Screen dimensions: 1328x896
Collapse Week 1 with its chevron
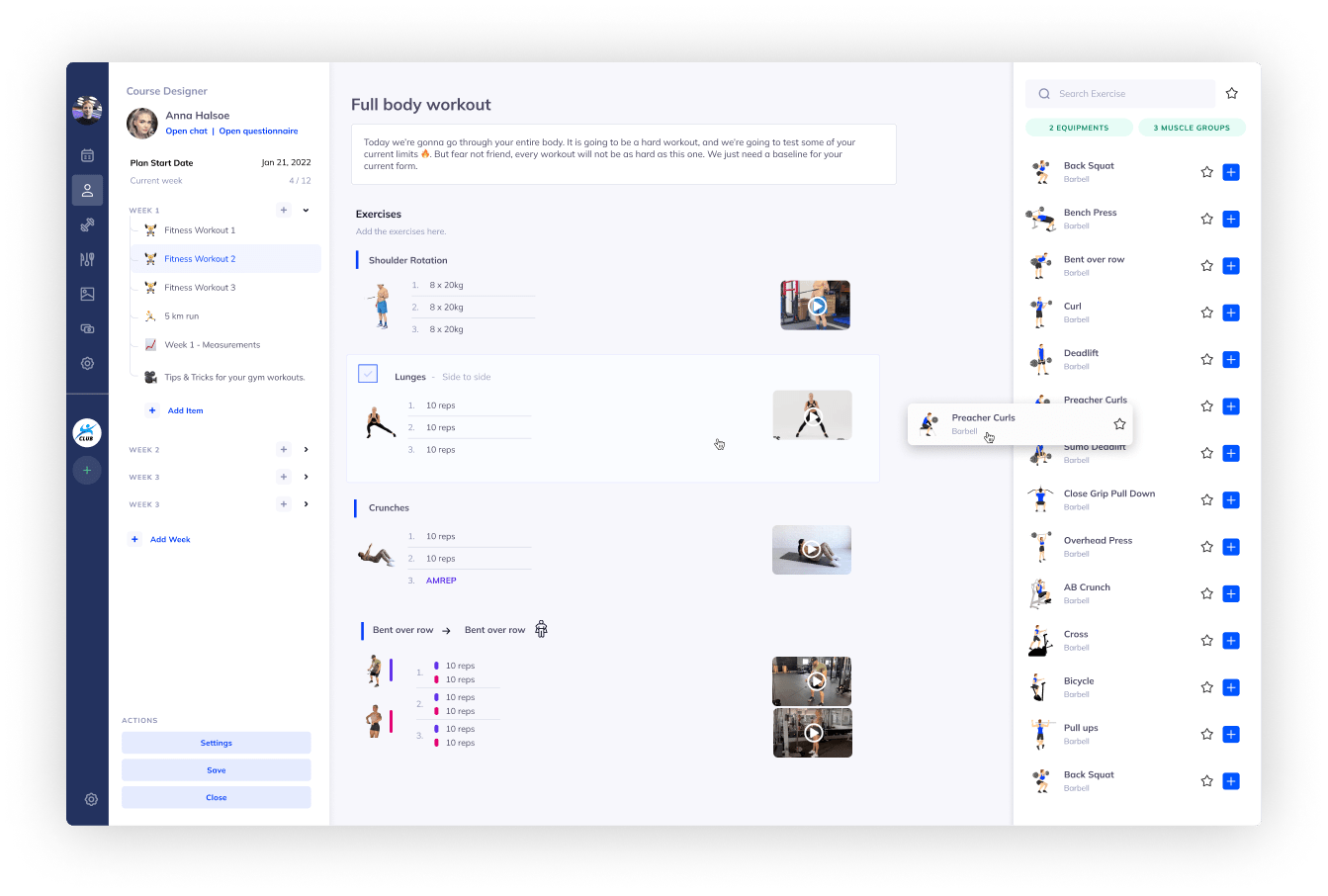tap(306, 210)
